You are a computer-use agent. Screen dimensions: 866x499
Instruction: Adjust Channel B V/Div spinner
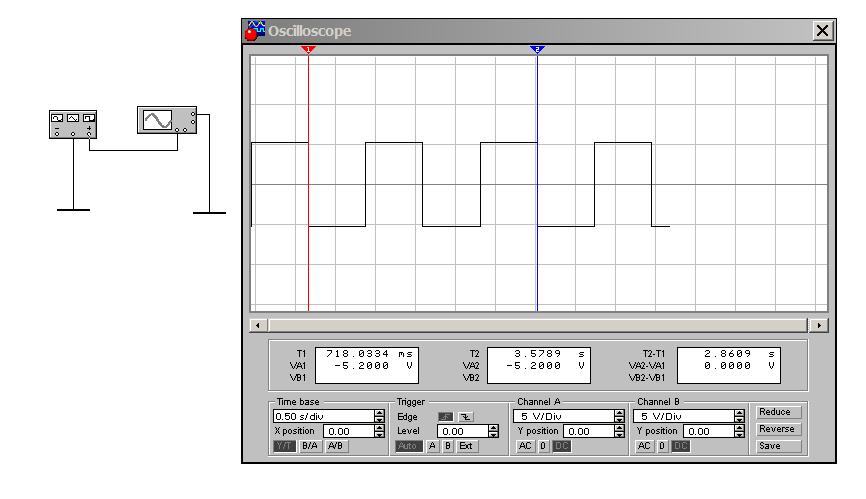point(739,416)
